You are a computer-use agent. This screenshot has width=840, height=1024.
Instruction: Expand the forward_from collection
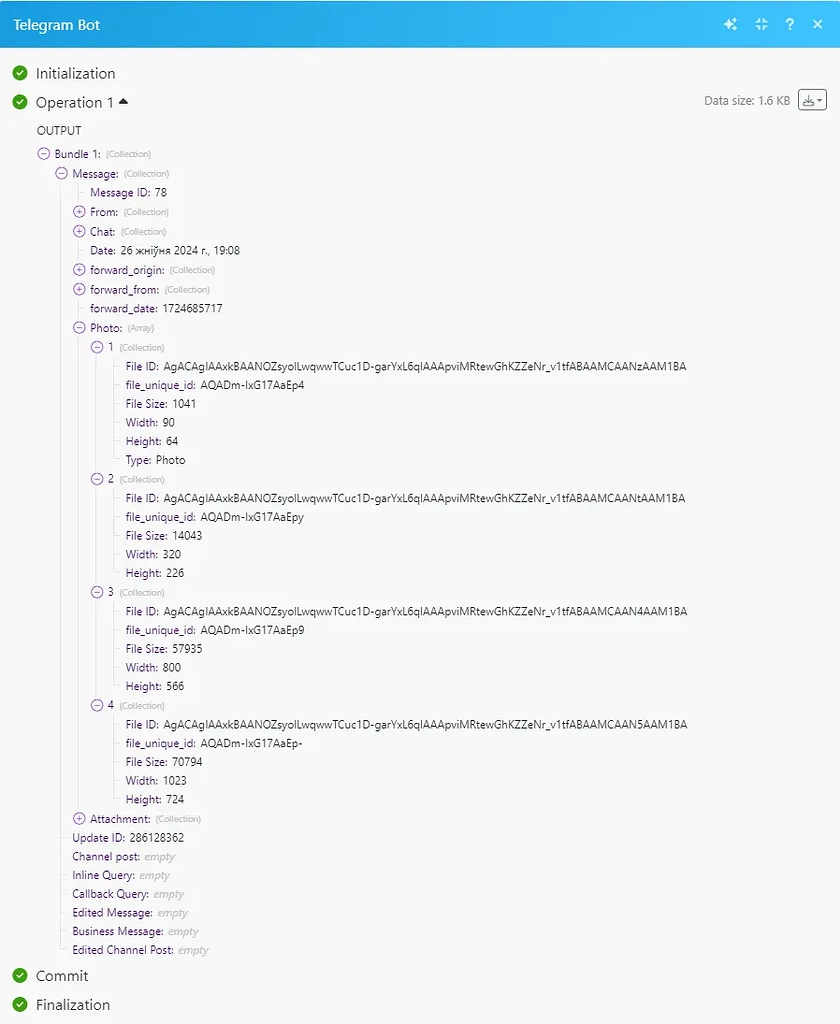pyautogui.click(x=77, y=289)
